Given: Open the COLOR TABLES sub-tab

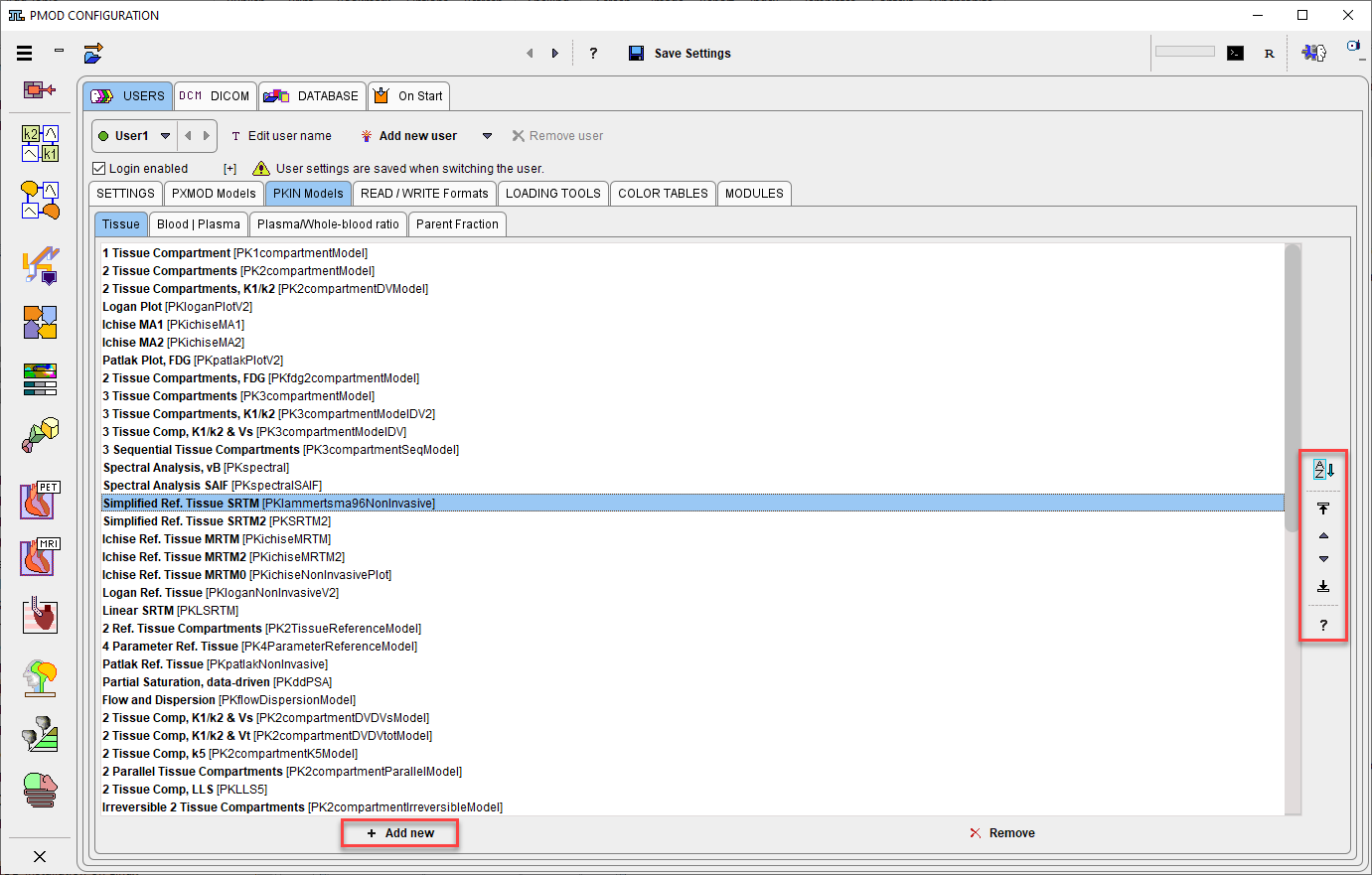Looking at the screenshot, I should pyautogui.click(x=663, y=194).
